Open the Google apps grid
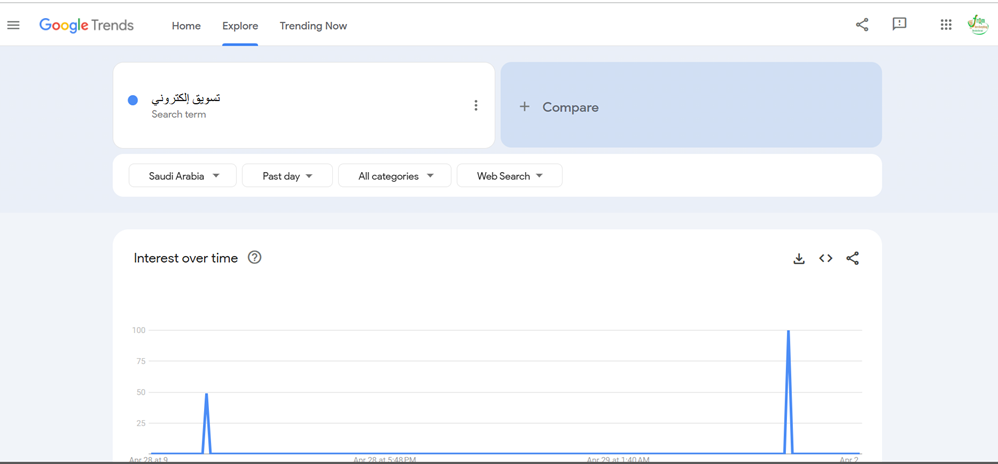The width and height of the screenshot is (998, 464). pos(945,25)
